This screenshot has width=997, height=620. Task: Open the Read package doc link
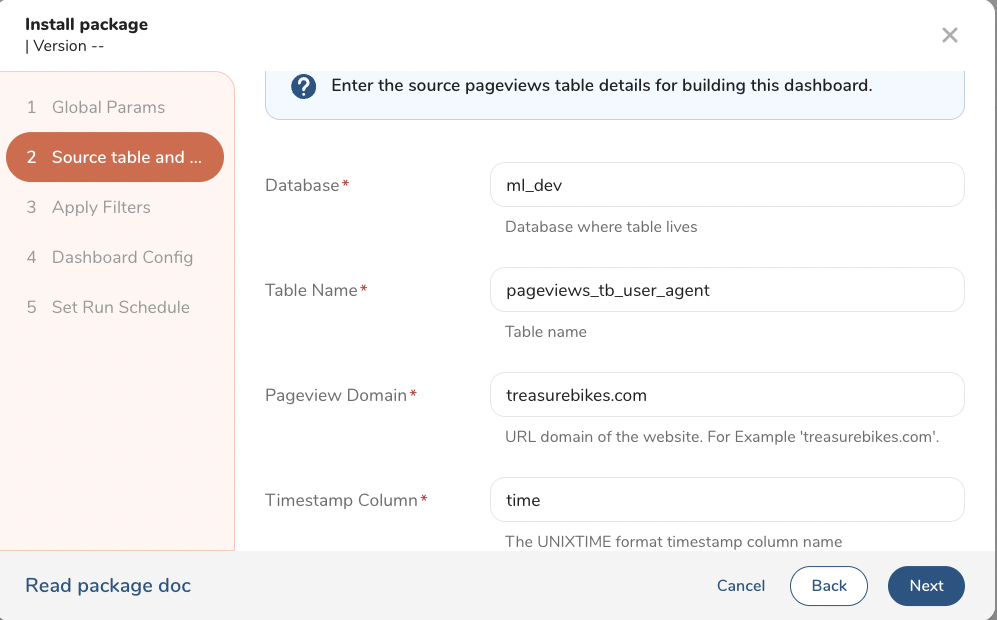point(108,586)
